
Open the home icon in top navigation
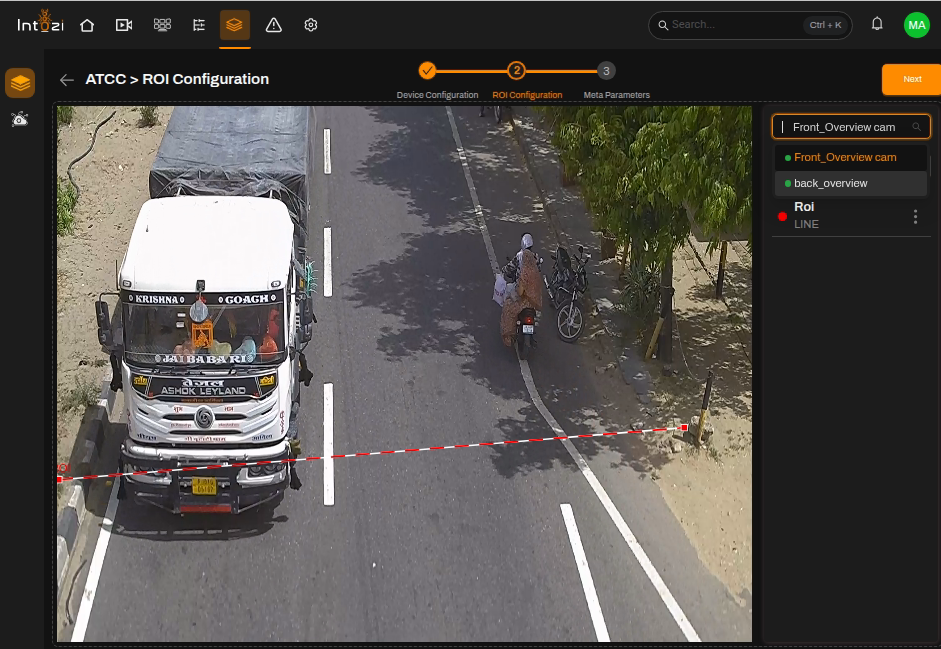[87, 25]
